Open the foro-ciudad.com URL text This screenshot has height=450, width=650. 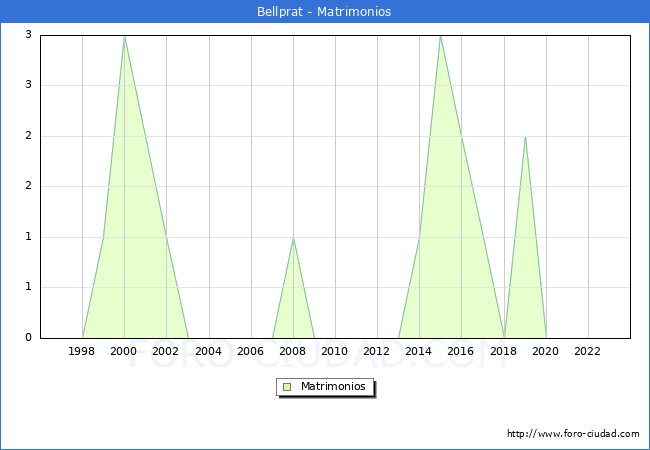pos(573,434)
